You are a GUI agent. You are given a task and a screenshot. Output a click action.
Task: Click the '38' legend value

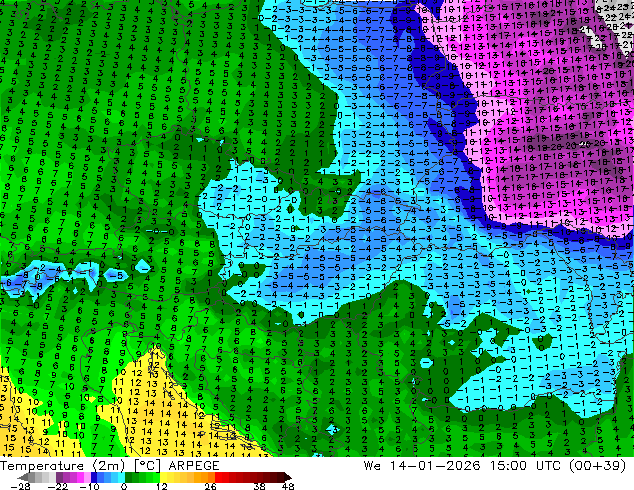tap(260, 486)
